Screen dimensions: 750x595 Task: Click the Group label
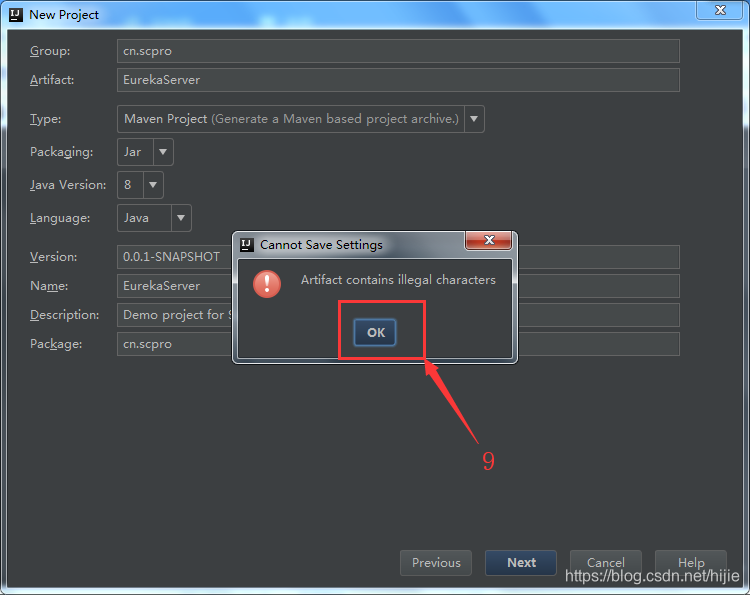(50, 51)
